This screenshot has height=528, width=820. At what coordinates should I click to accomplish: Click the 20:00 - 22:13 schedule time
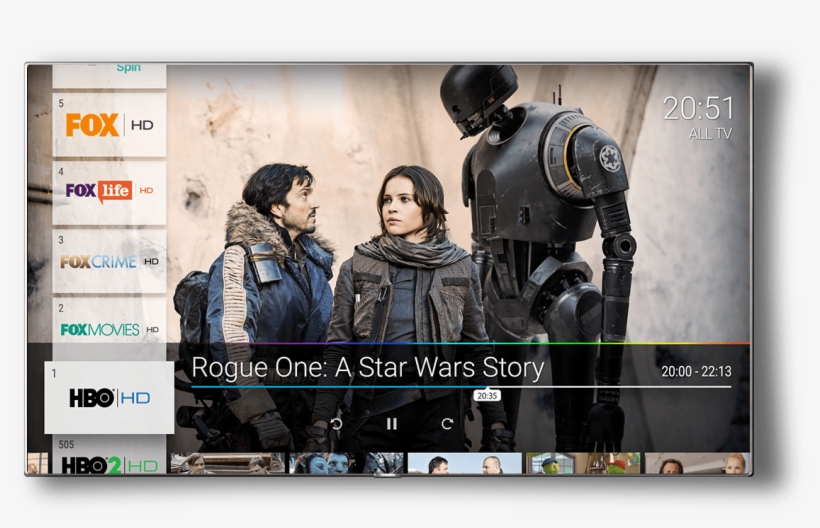click(696, 372)
